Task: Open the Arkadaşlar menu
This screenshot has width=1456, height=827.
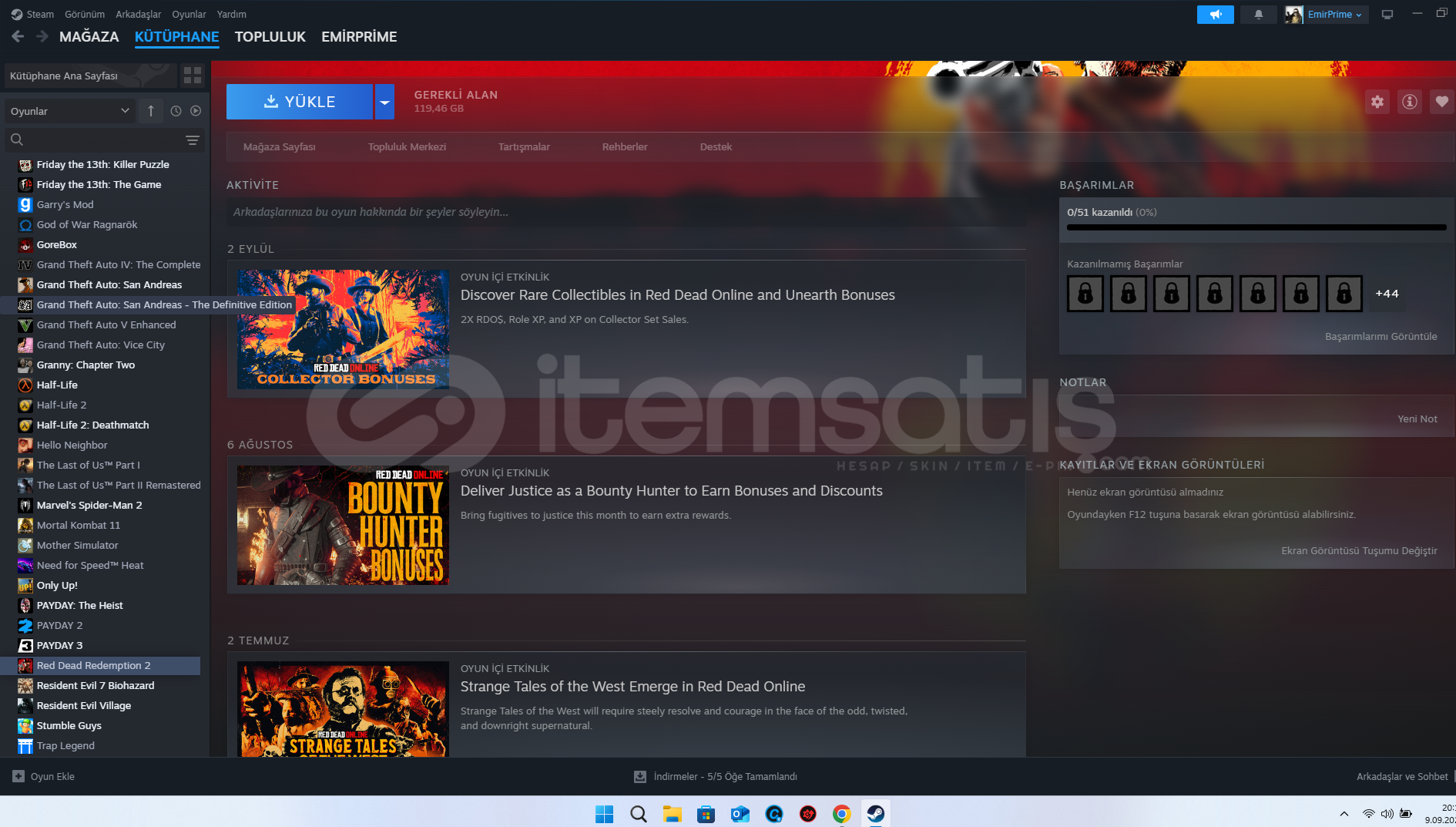Action: pos(139,14)
